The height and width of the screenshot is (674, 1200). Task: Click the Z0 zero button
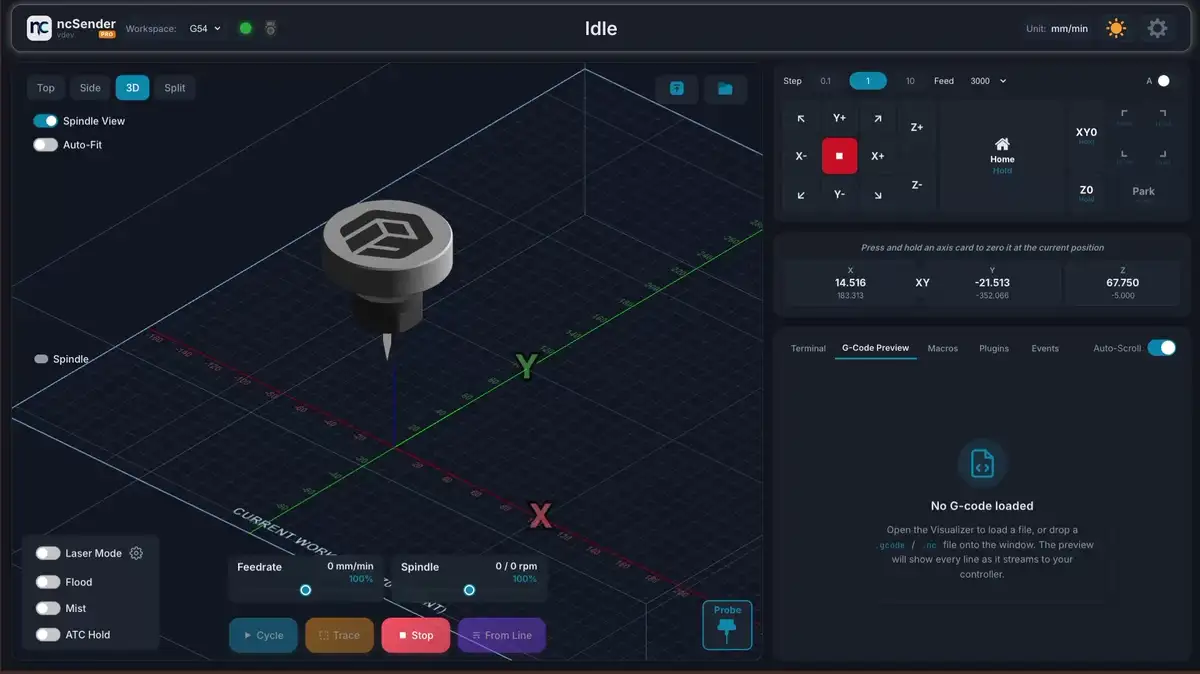1086,193
